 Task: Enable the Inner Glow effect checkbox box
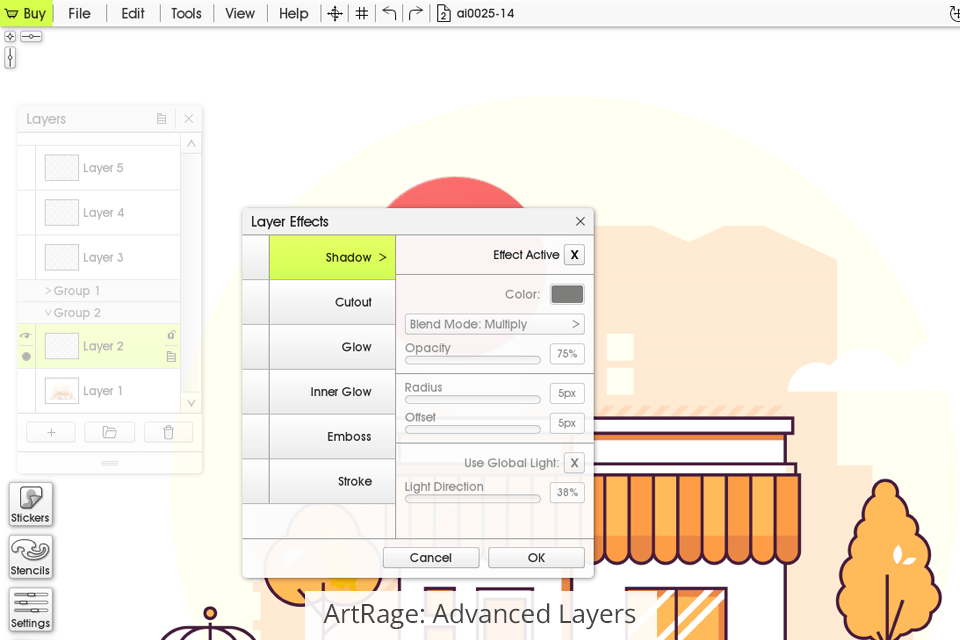256,391
